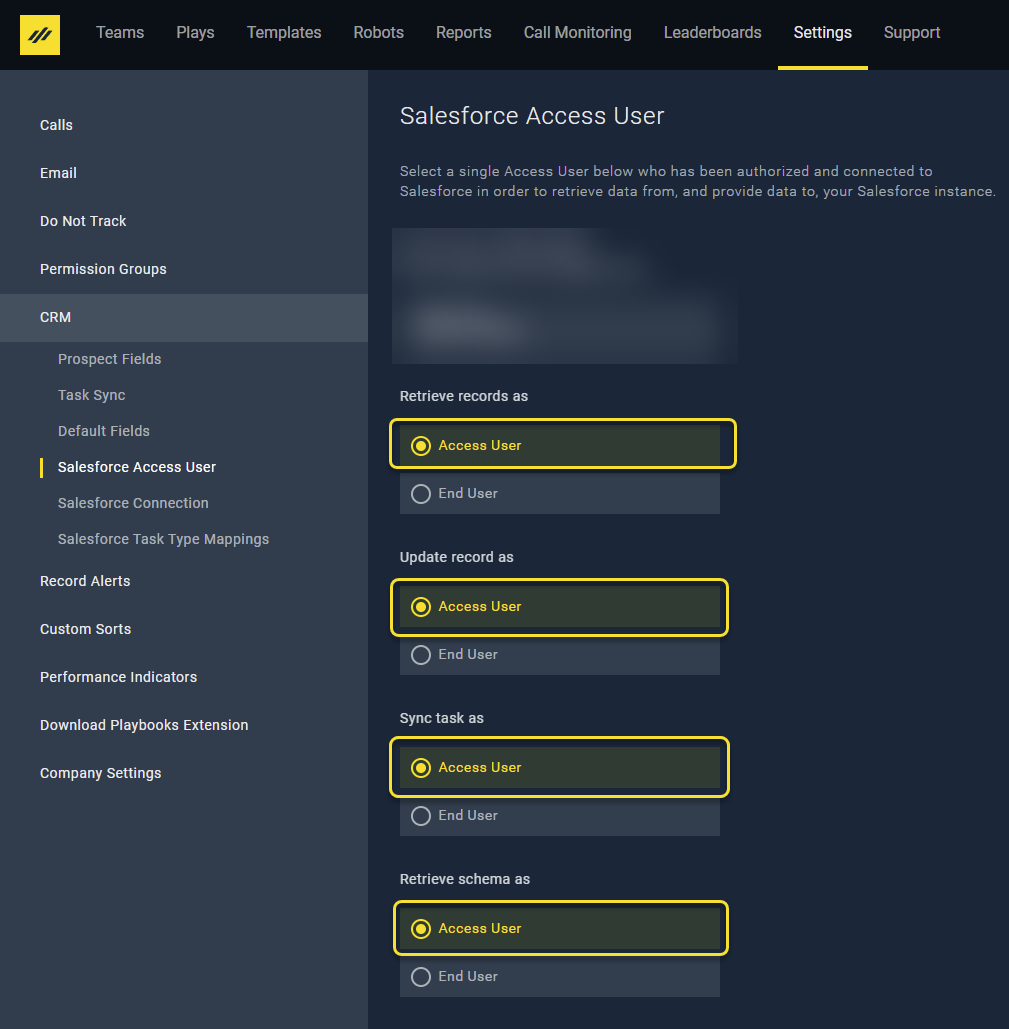Open Salesforce Task Type Mappings
Screen dimensions: 1009x1029
coord(163,539)
